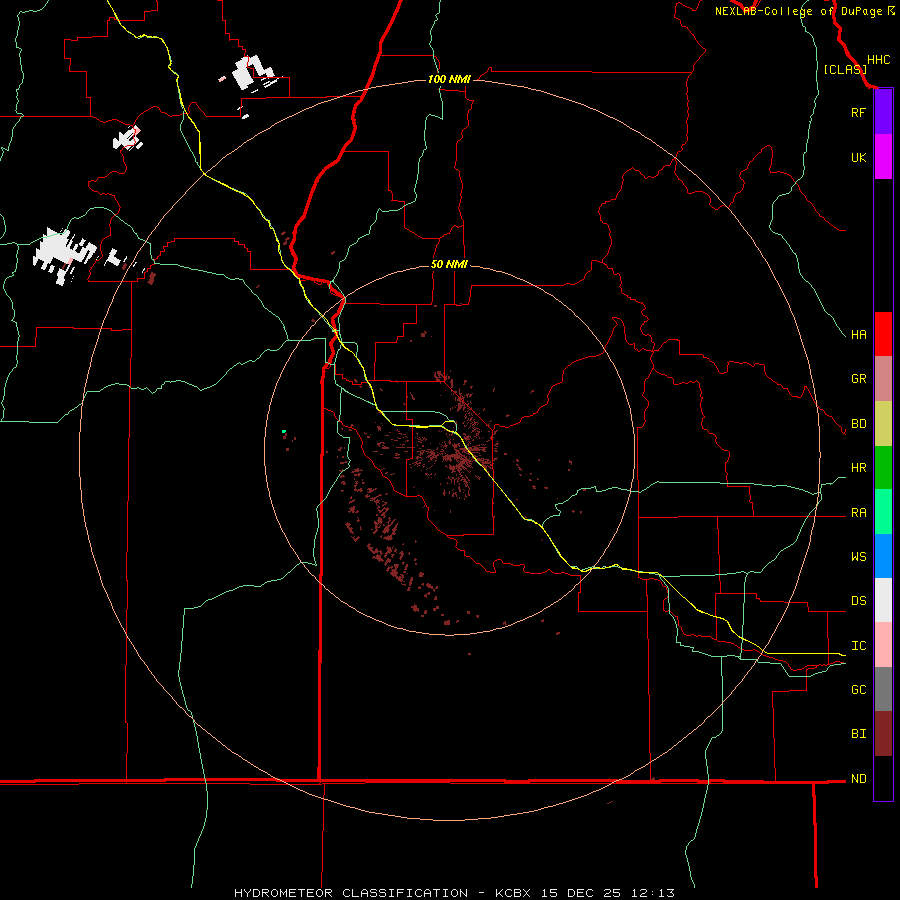This screenshot has height=900, width=900.
Task: Click the RF purple legend swatch
Action: tap(883, 112)
